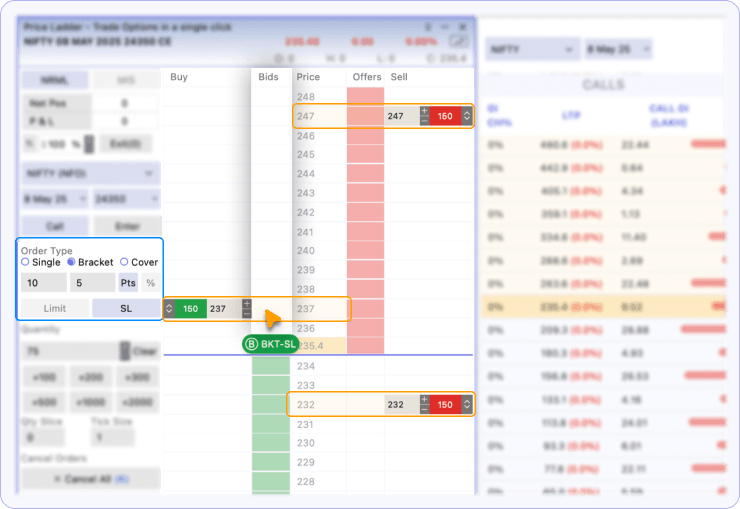Click the Sell column header
This screenshot has height=509, width=740.
click(399, 77)
